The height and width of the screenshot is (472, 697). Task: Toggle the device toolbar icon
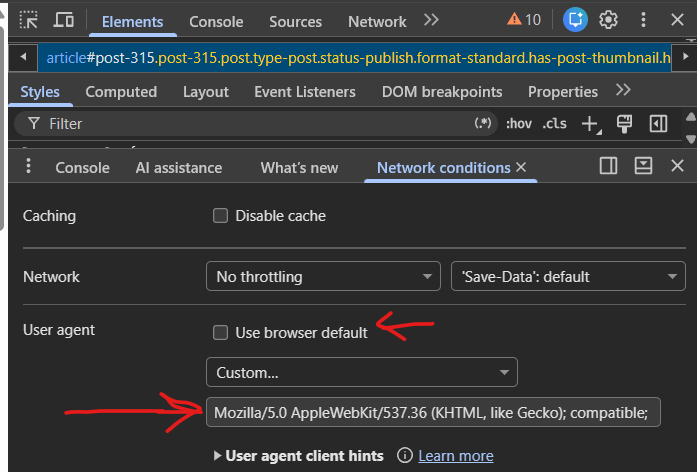pyautogui.click(x=64, y=20)
